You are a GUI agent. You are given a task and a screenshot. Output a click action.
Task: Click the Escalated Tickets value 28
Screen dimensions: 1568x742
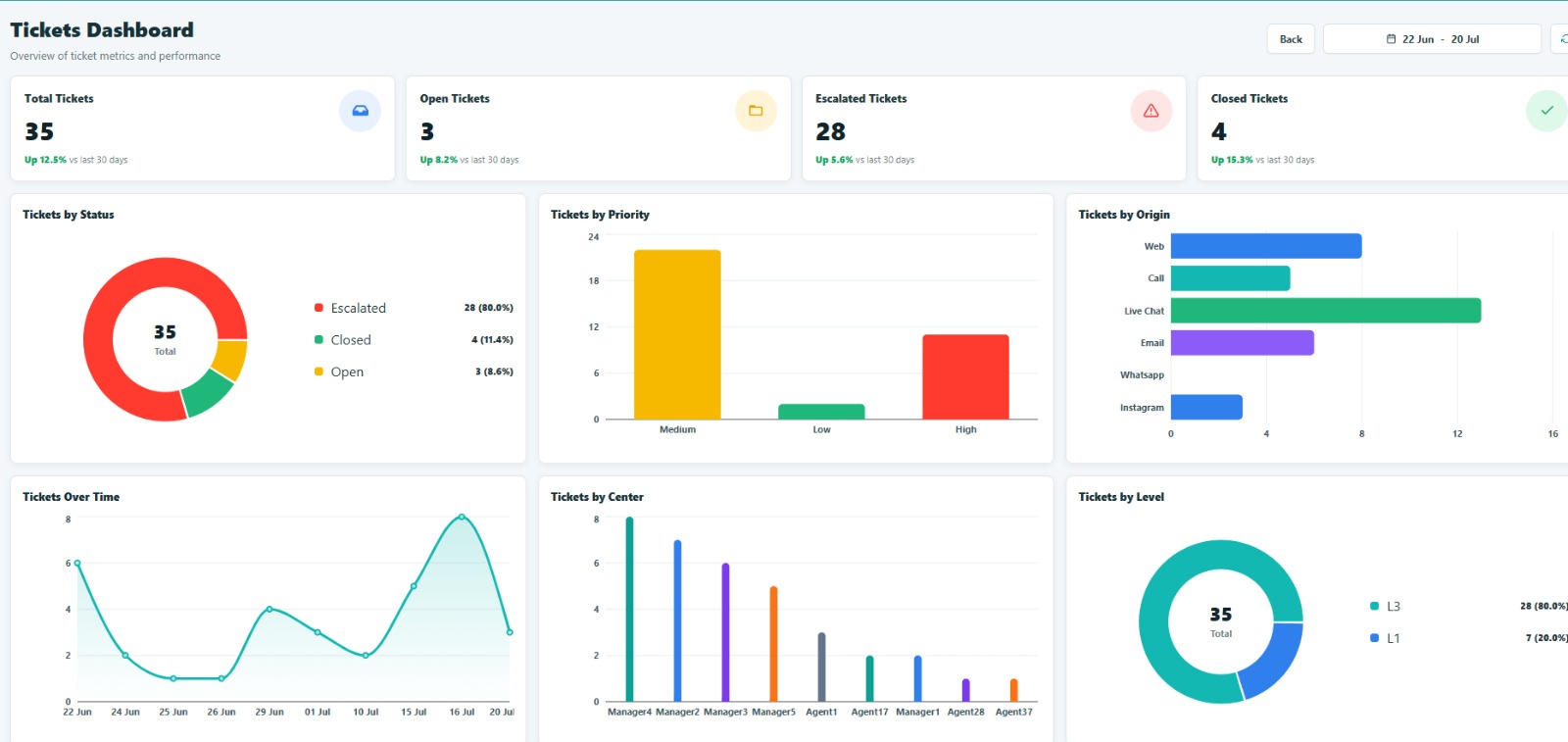coord(830,131)
